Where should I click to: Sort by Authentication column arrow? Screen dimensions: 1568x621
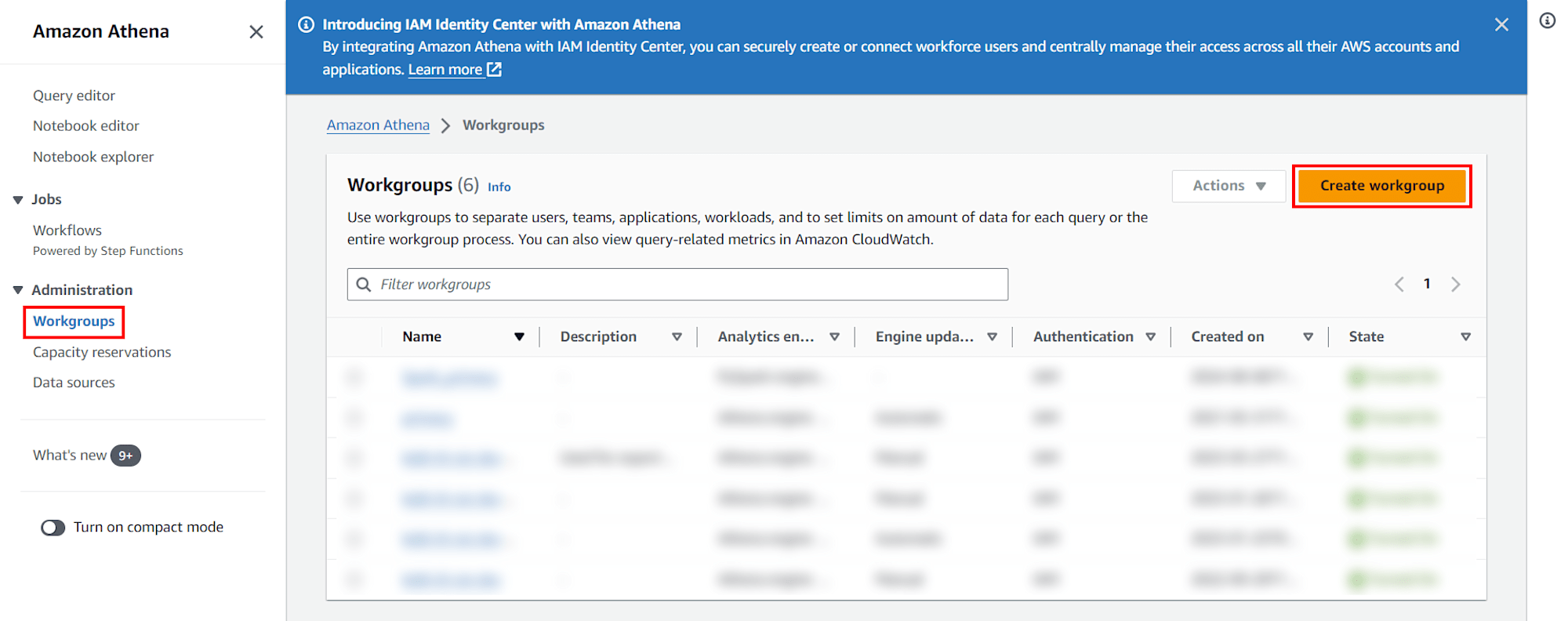(1150, 337)
